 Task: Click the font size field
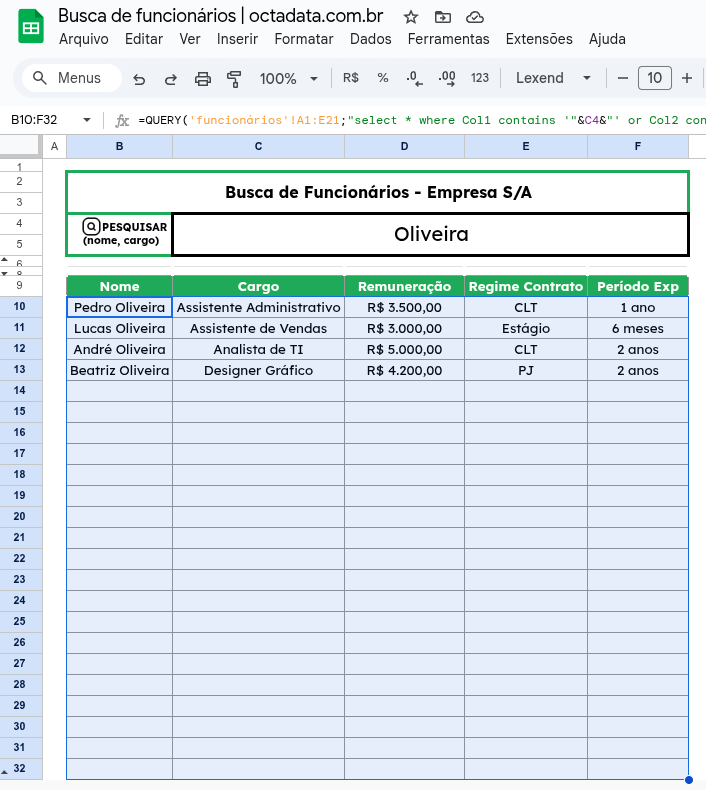pos(655,78)
